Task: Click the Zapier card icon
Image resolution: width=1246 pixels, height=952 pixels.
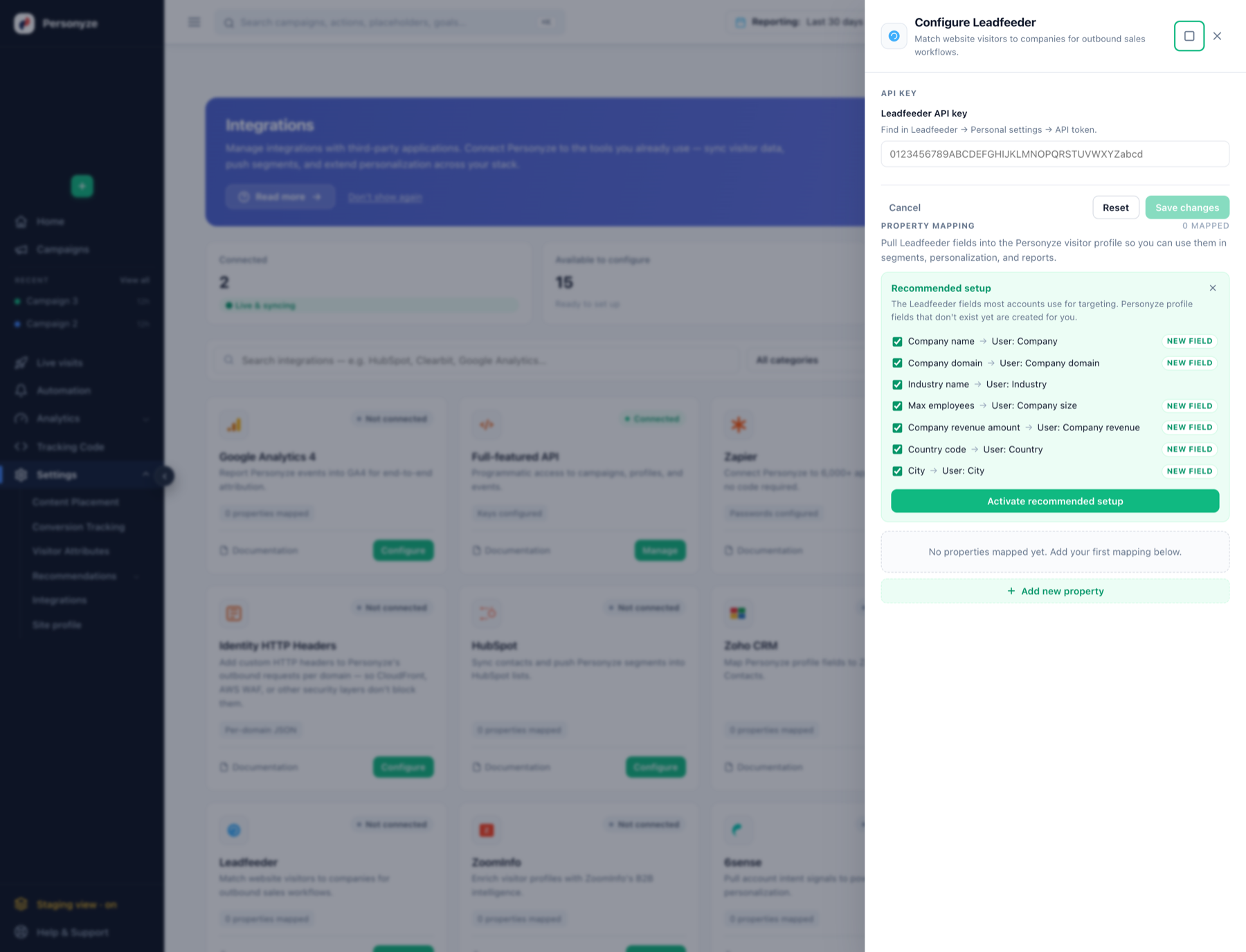Action: tap(739, 425)
